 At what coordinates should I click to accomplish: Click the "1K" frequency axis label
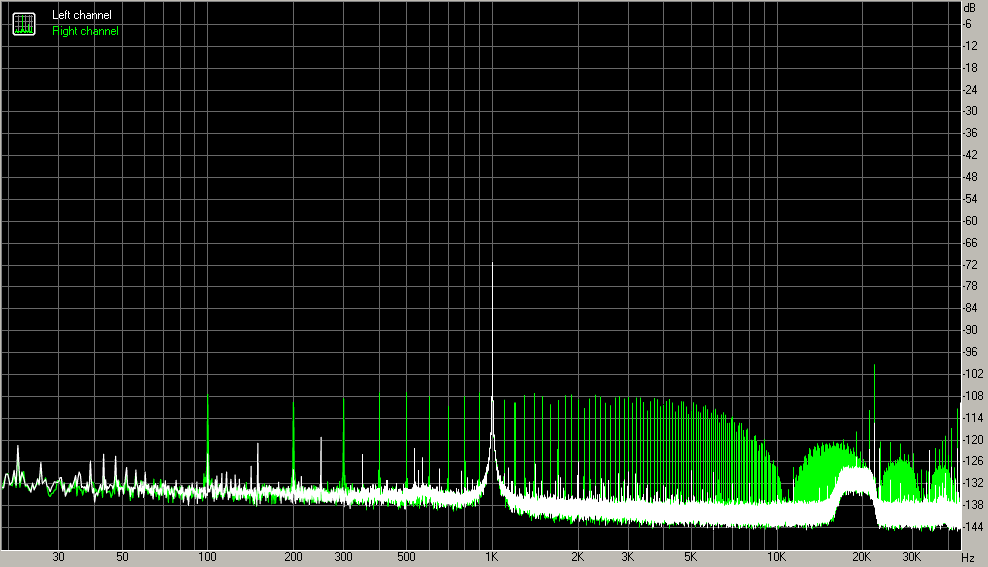(491, 557)
